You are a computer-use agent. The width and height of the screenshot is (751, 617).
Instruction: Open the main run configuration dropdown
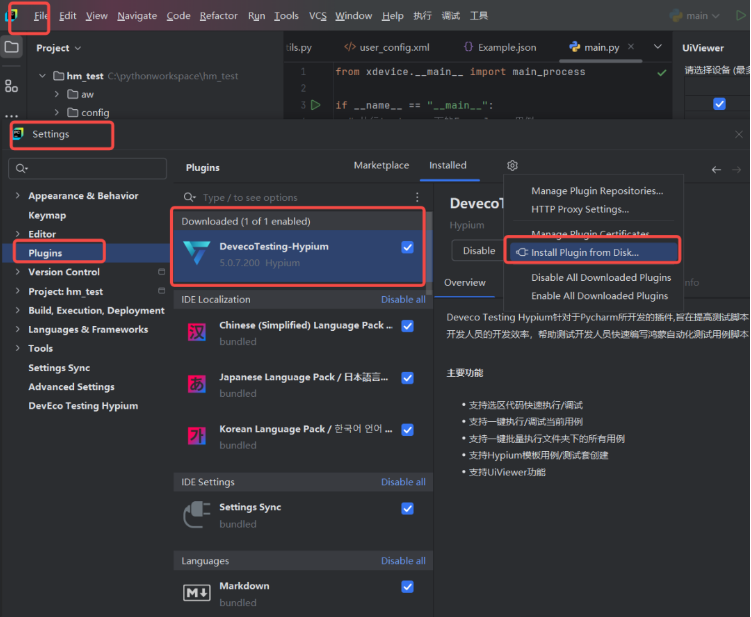point(694,16)
